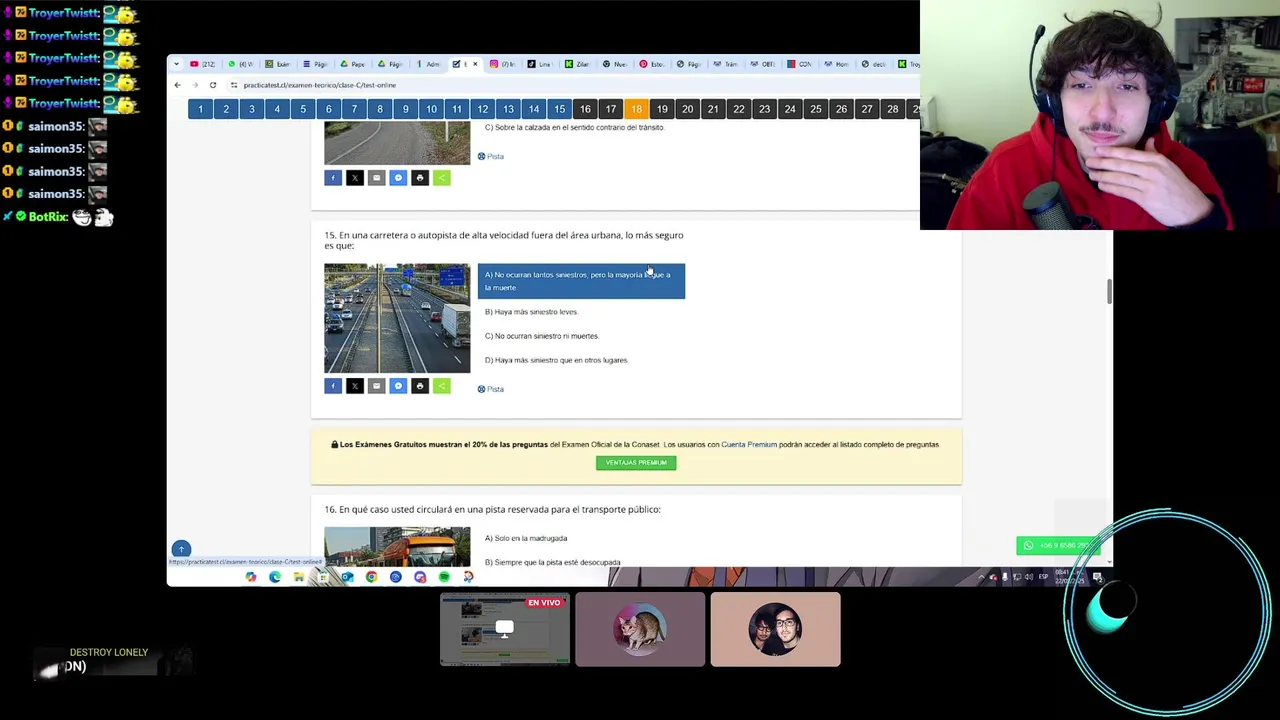
Task: Go back with the browser back arrow
Action: point(178,85)
